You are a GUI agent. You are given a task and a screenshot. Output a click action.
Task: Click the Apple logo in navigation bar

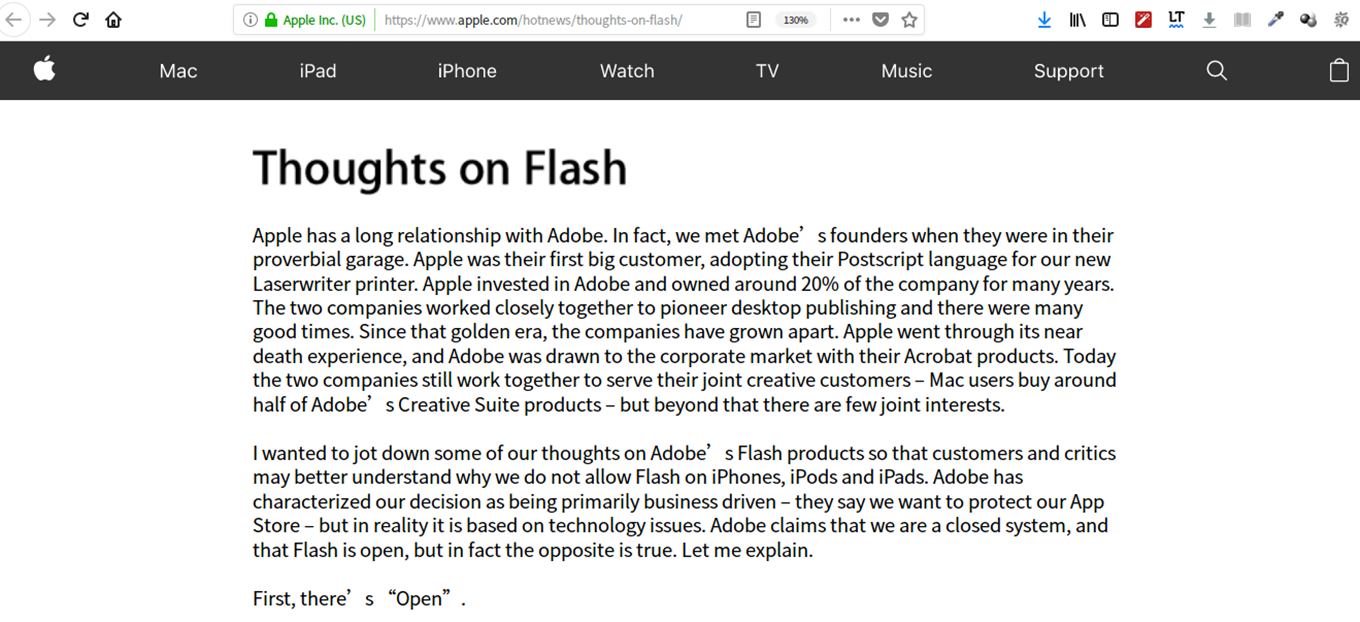point(44,69)
